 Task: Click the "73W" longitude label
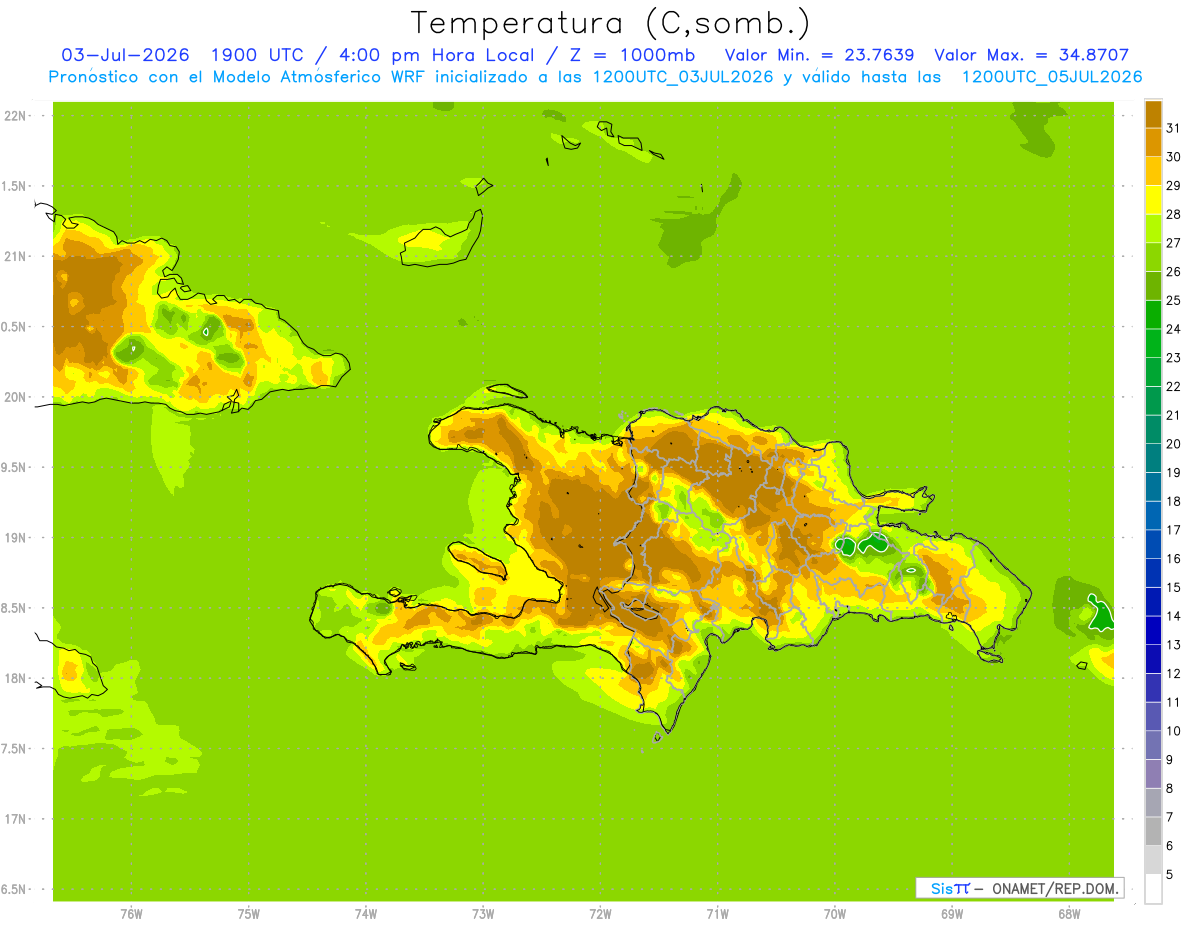483,914
